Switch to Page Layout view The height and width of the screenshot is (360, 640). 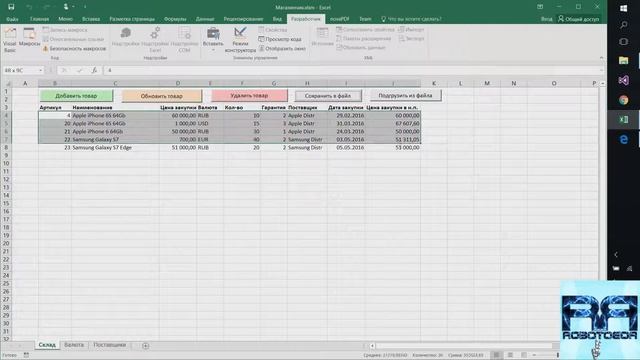coord(510,355)
